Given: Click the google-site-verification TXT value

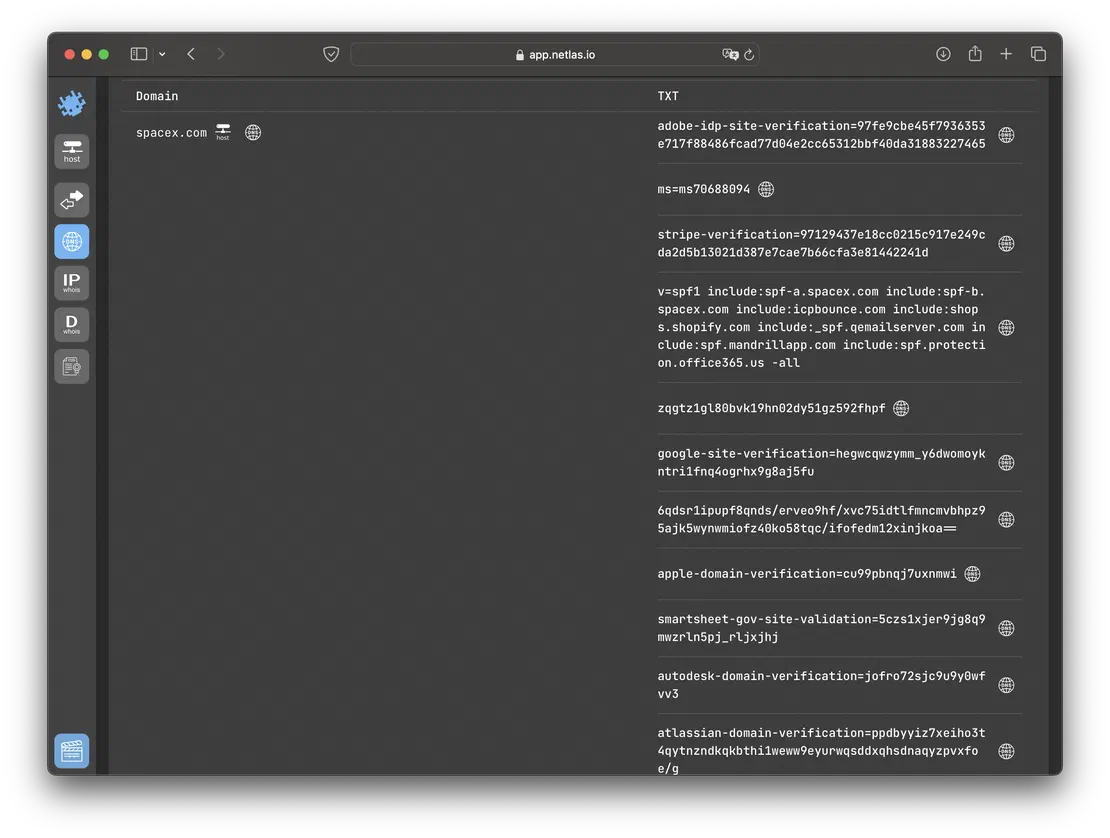Looking at the screenshot, I should point(821,462).
